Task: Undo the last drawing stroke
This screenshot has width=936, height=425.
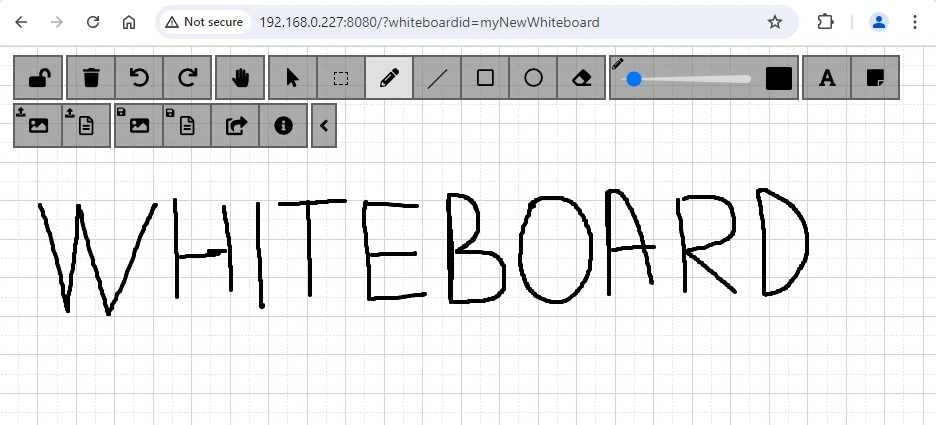Action: click(x=140, y=77)
